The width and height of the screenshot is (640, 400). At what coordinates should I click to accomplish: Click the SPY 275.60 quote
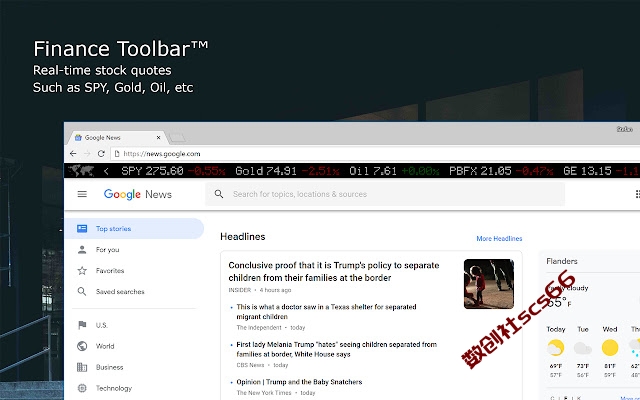[x=173, y=171]
